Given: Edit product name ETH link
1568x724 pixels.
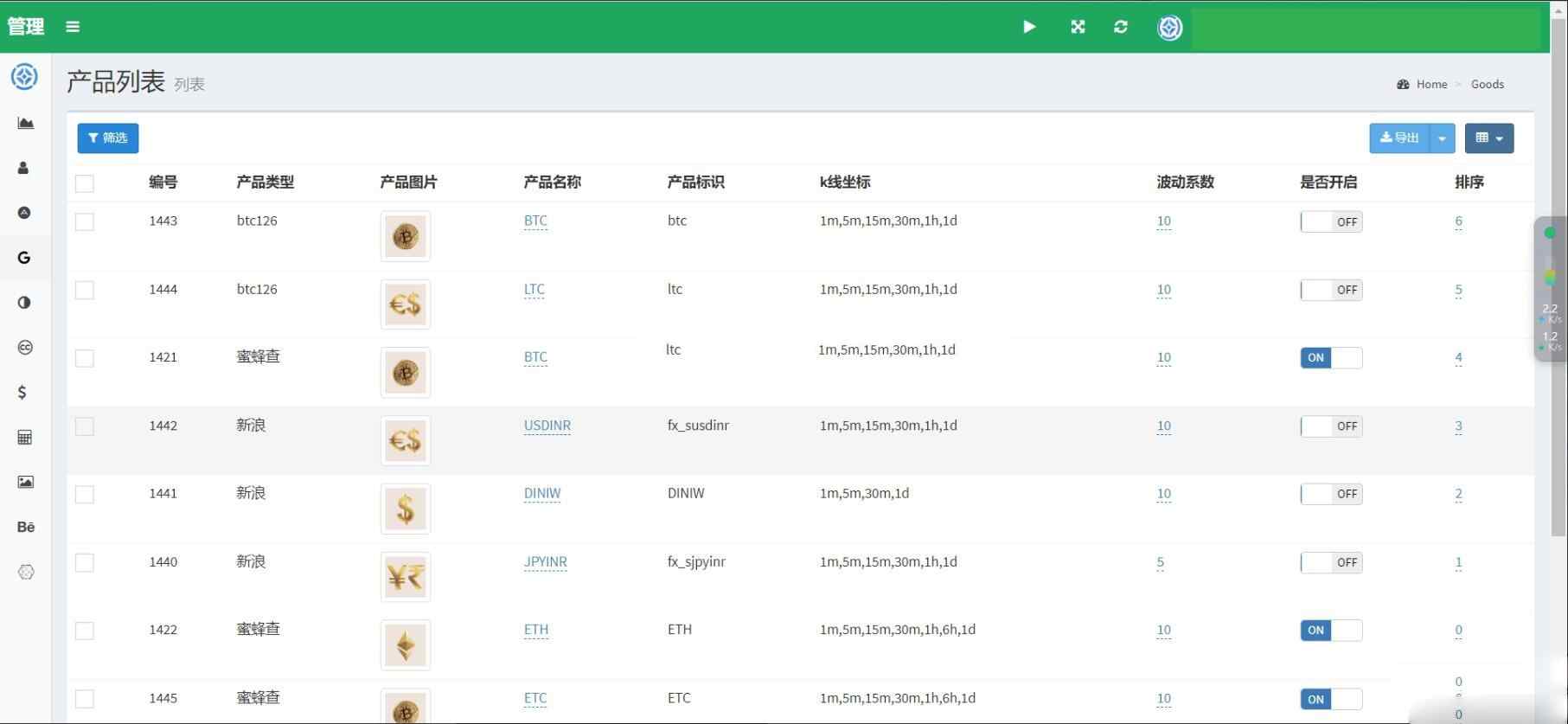Looking at the screenshot, I should [536, 630].
